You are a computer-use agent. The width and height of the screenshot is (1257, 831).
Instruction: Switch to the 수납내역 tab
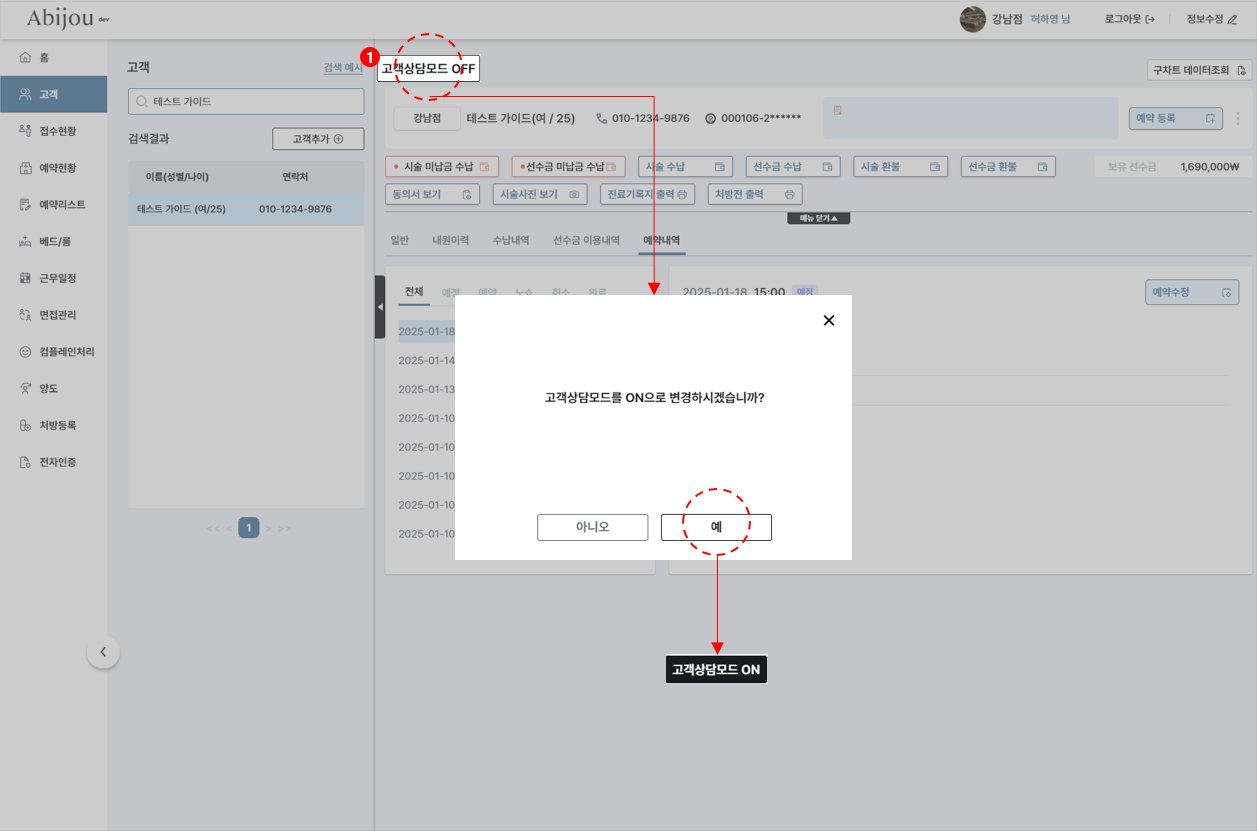pos(511,240)
